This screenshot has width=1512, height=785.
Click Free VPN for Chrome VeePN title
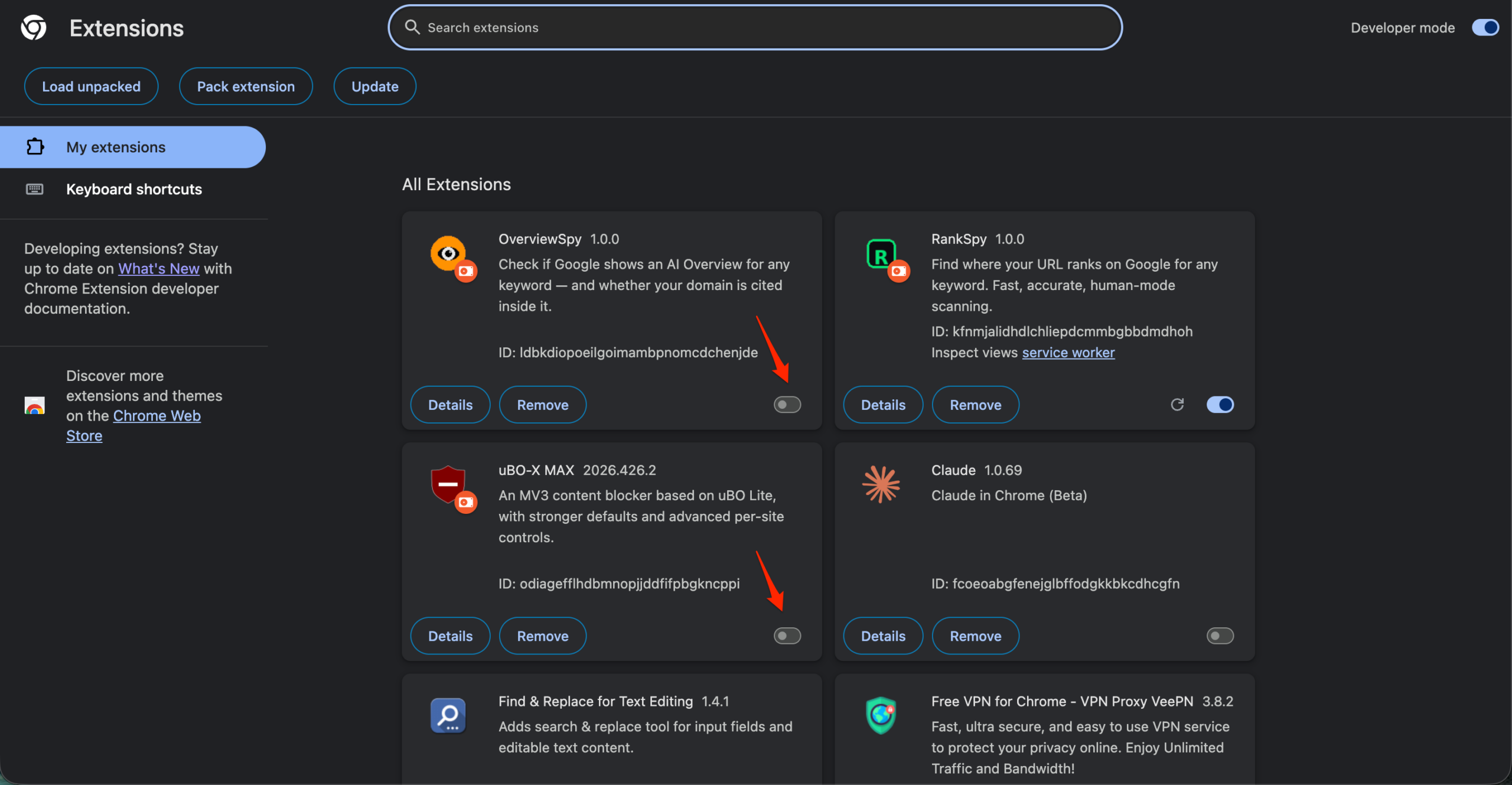point(1062,701)
